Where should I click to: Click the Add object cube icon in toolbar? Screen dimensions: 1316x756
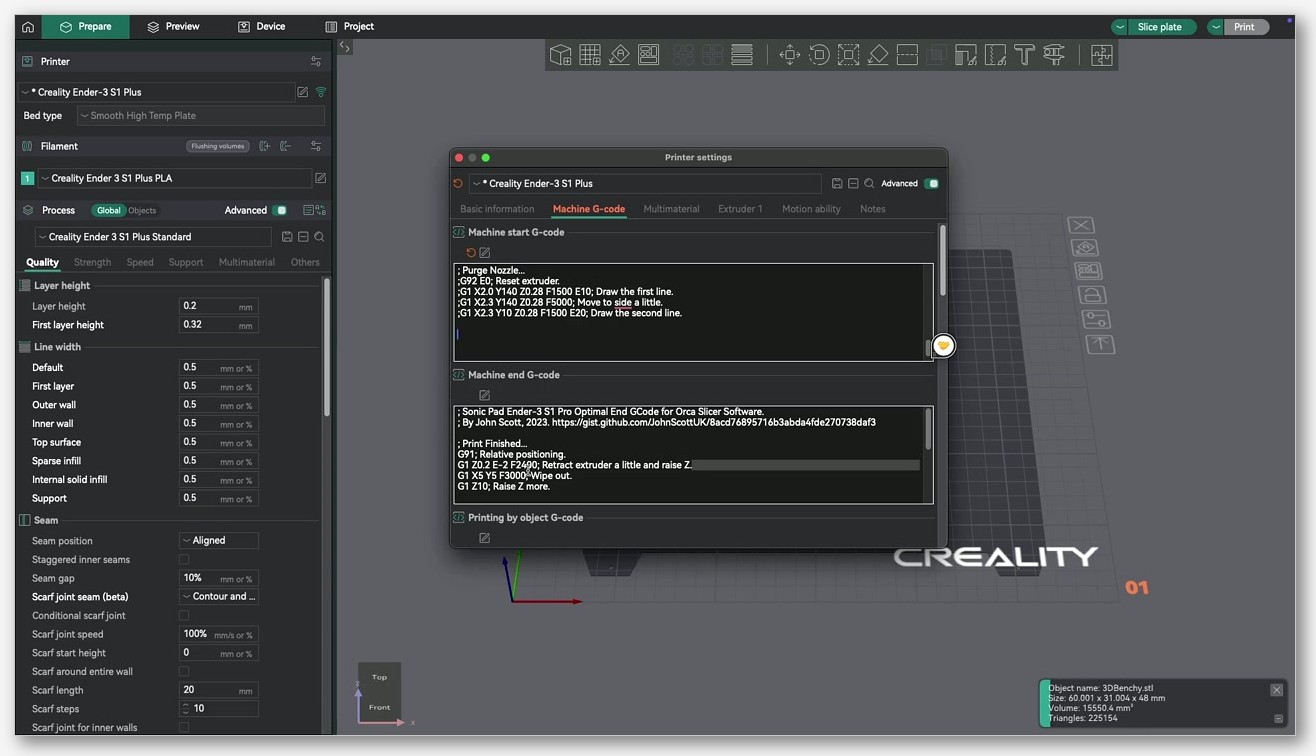click(x=560, y=55)
